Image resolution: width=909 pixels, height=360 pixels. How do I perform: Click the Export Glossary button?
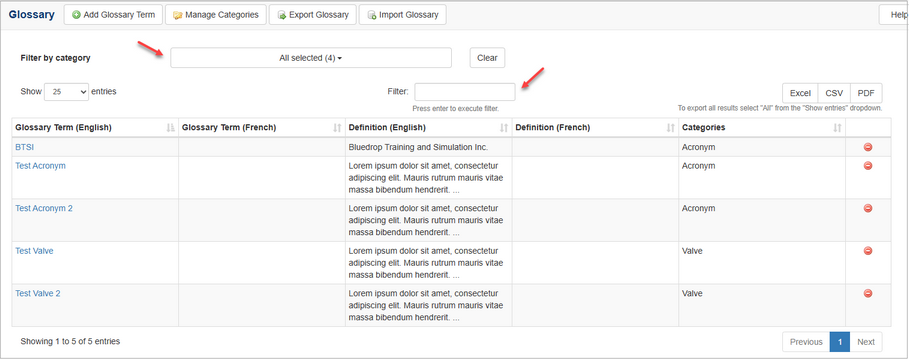pos(312,14)
